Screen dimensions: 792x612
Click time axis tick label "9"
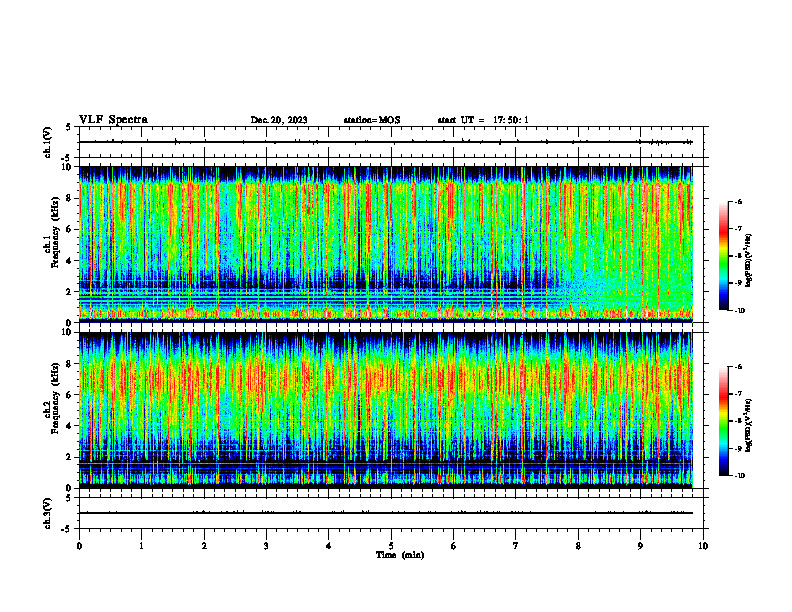click(640, 546)
